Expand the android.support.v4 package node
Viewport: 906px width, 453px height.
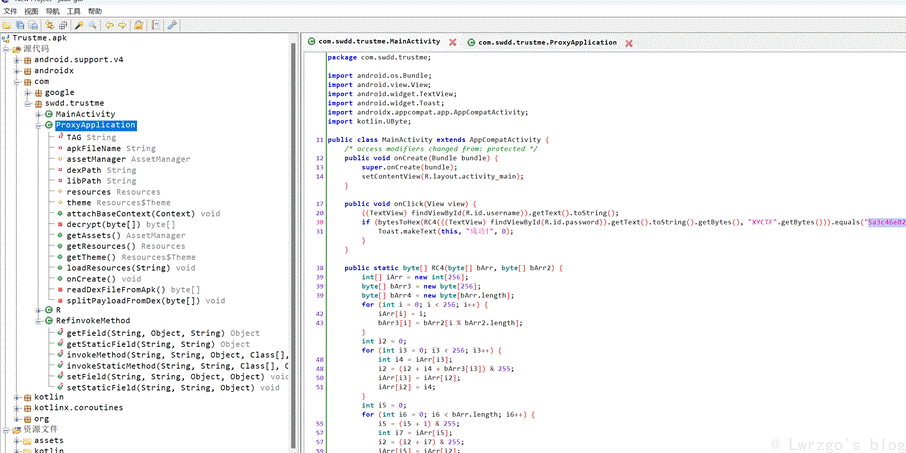click(17, 60)
